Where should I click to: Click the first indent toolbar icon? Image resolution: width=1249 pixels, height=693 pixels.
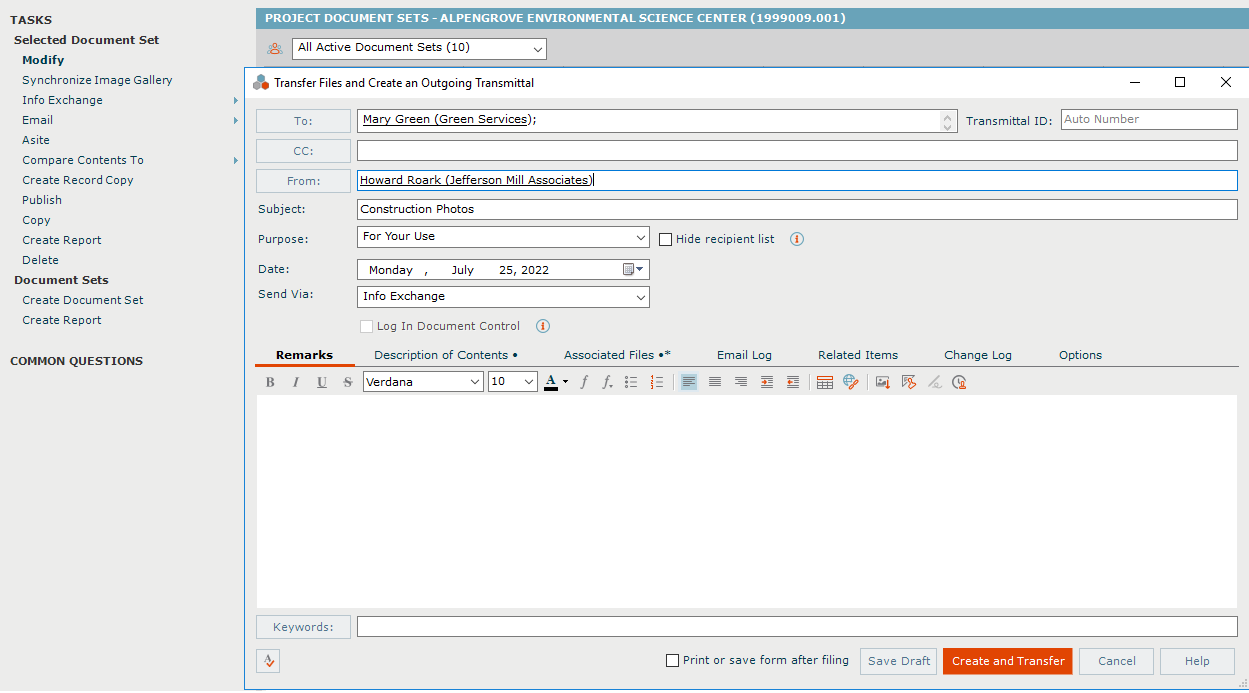pos(767,382)
